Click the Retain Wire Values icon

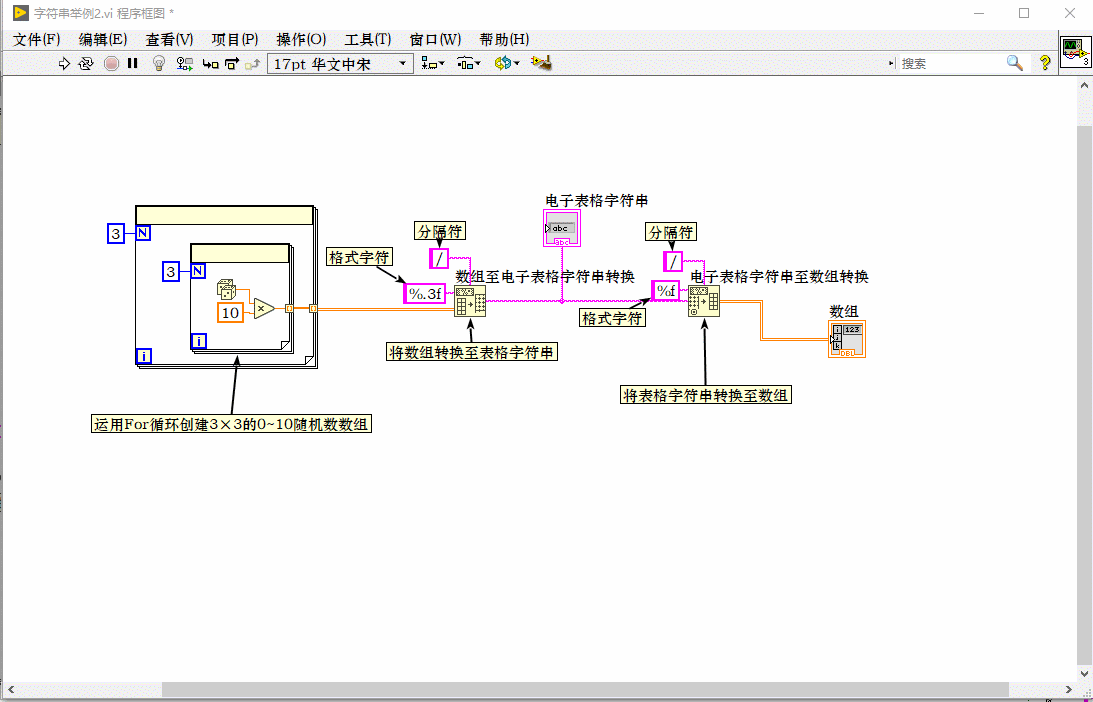coord(185,63)
